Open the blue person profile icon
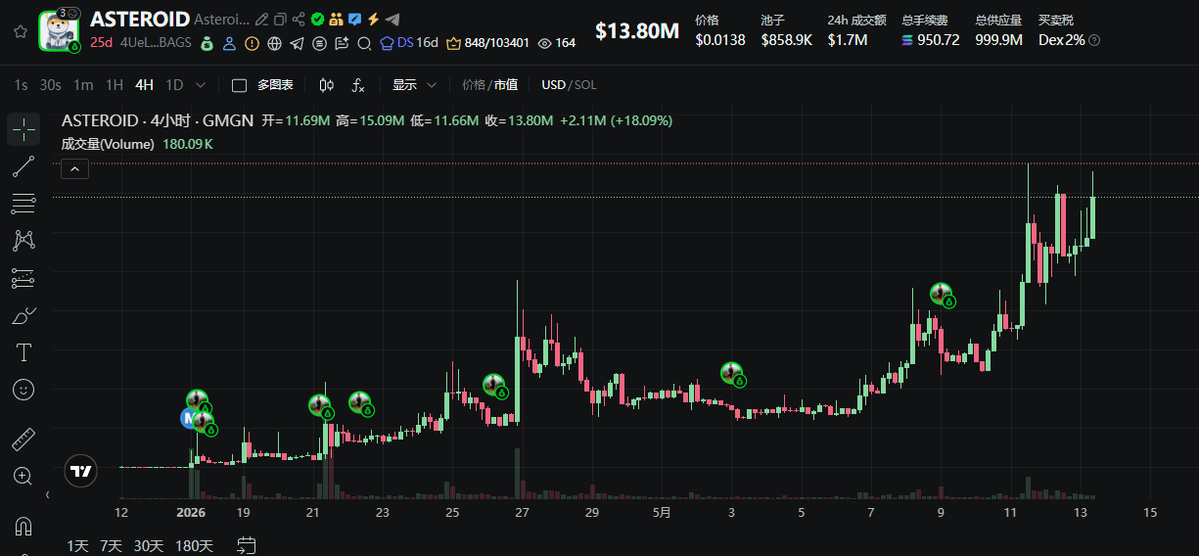This screenshot has height=556, width=1199. [229, 44]
